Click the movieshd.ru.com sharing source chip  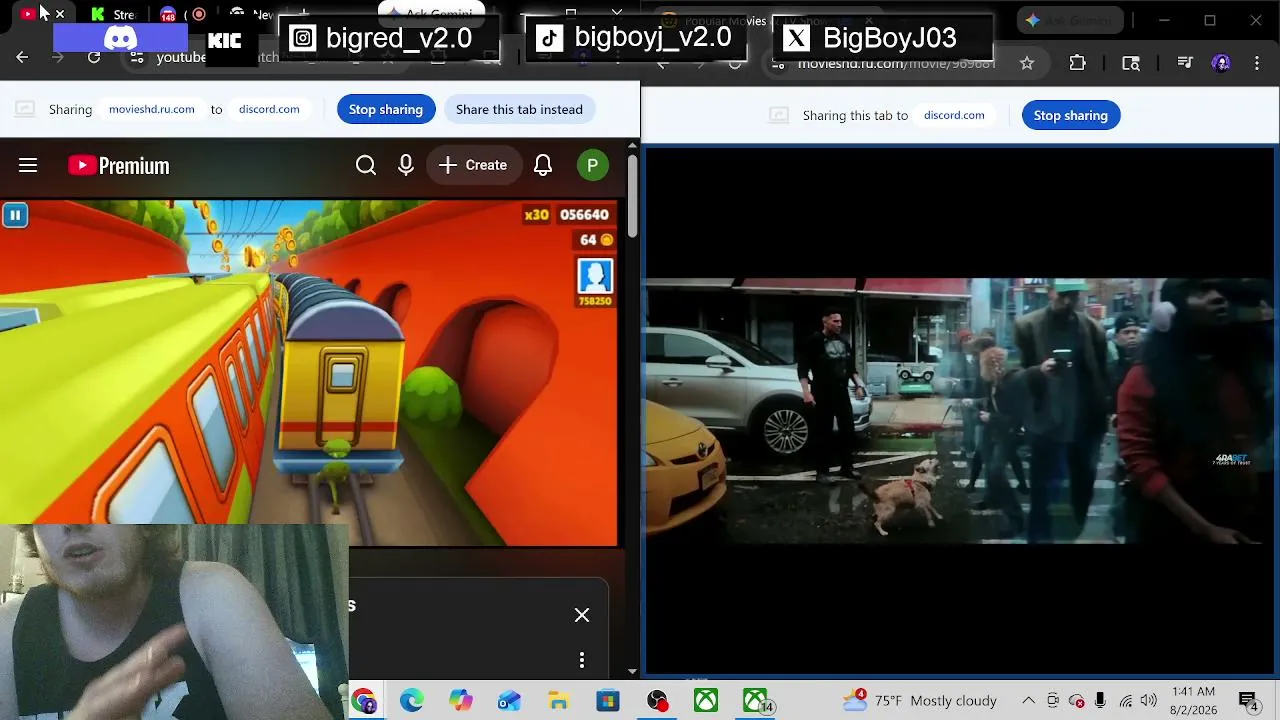(x=152, y=109)
